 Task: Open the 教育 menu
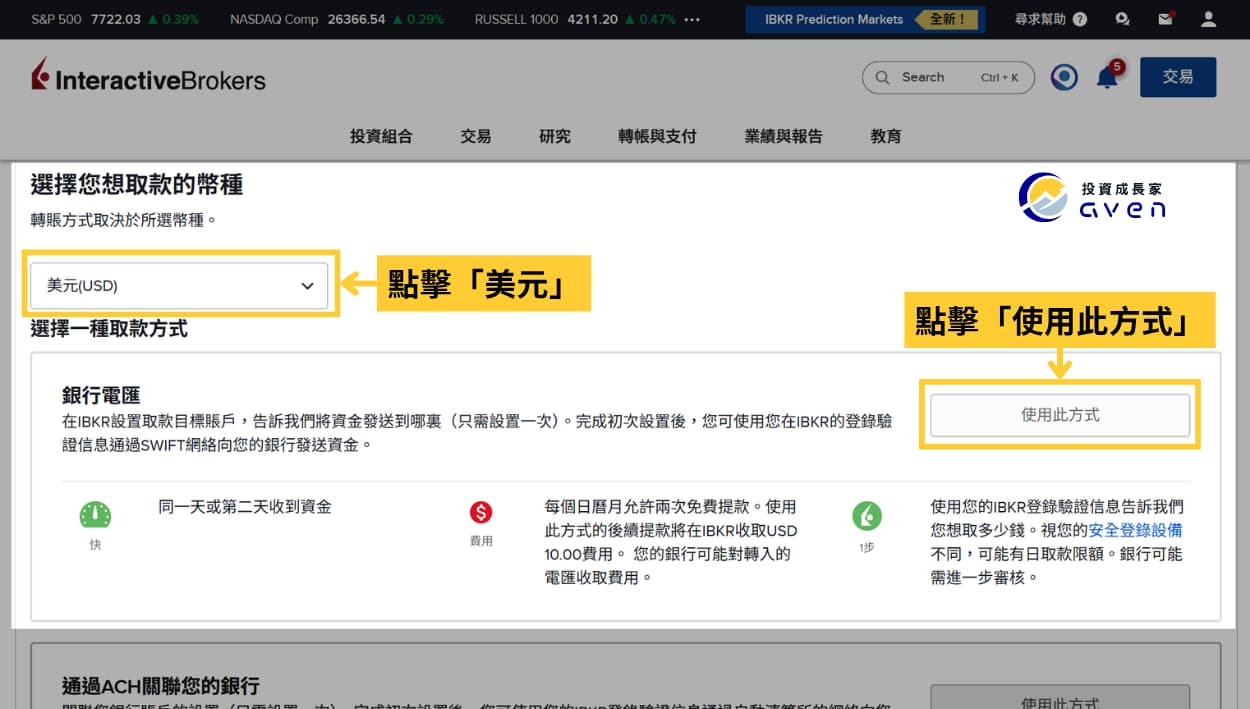[x=886, y=136]
